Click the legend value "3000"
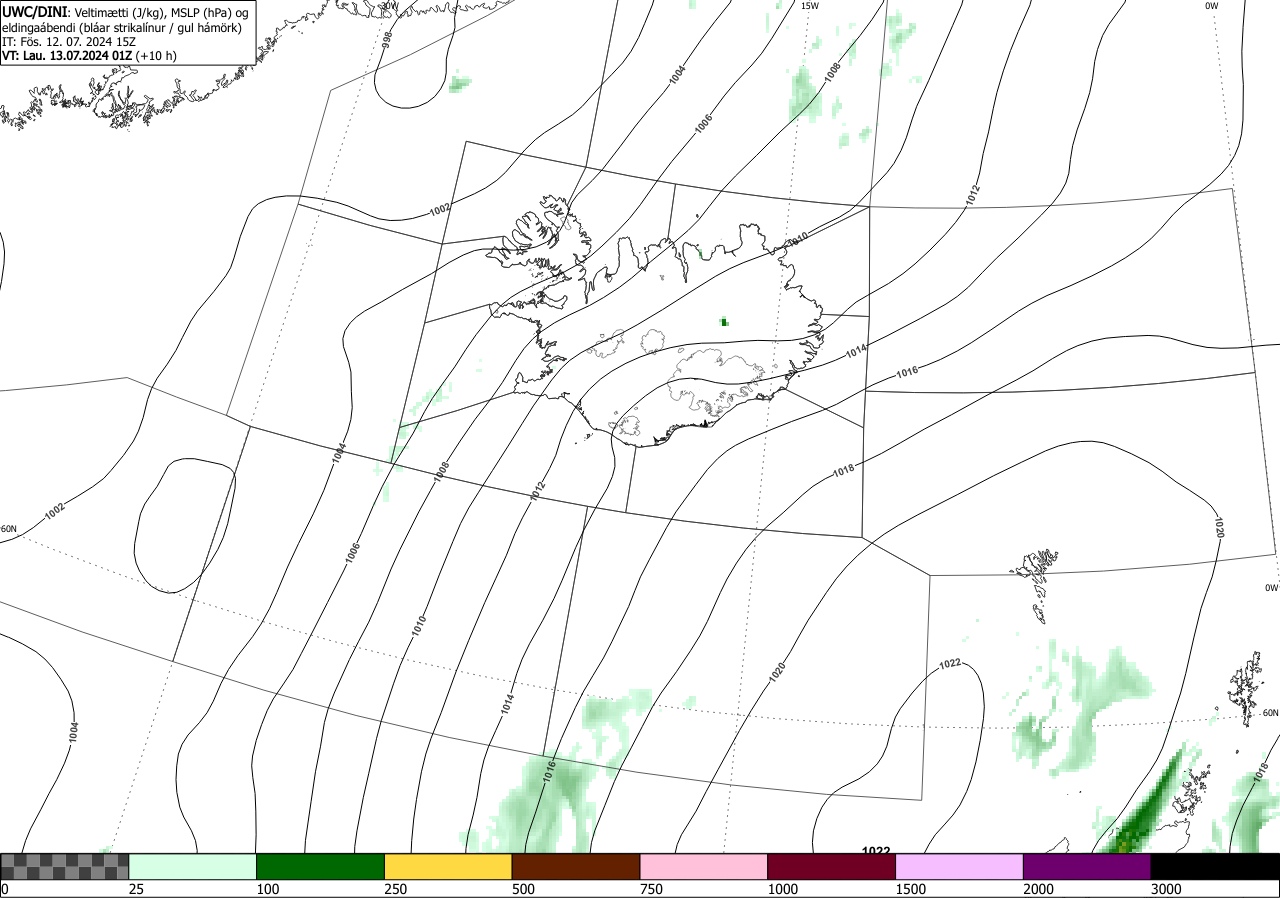 [x=1167, y=889]
